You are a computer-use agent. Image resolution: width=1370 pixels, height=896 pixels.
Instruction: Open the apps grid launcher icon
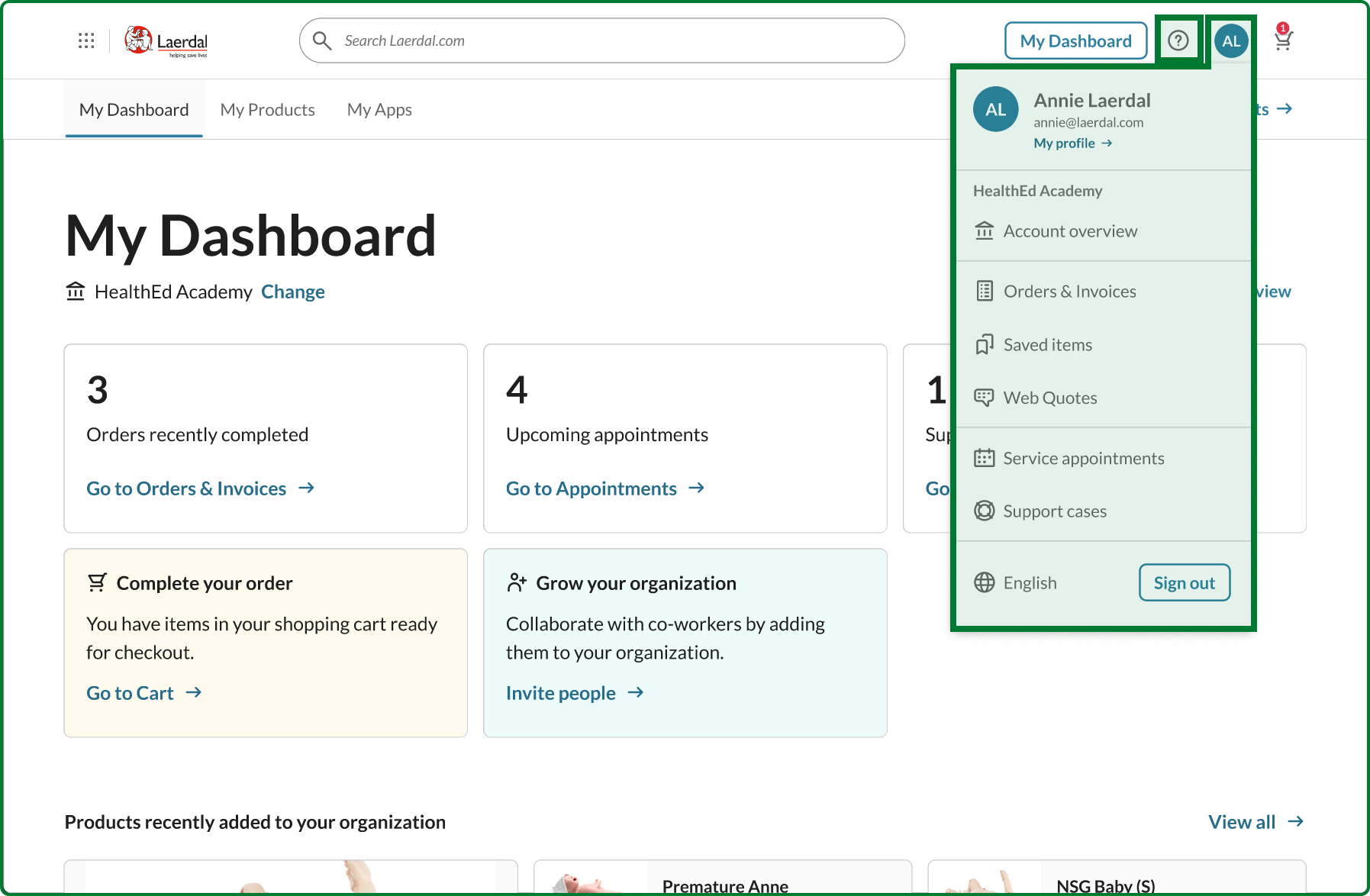click(86, 40)
